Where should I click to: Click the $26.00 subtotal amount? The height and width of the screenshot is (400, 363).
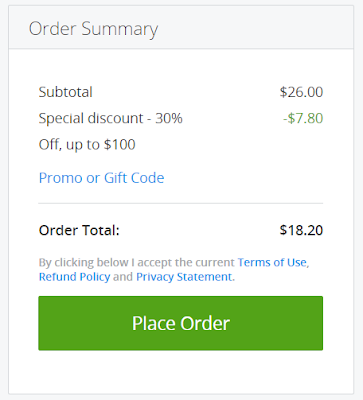(301, 92)
